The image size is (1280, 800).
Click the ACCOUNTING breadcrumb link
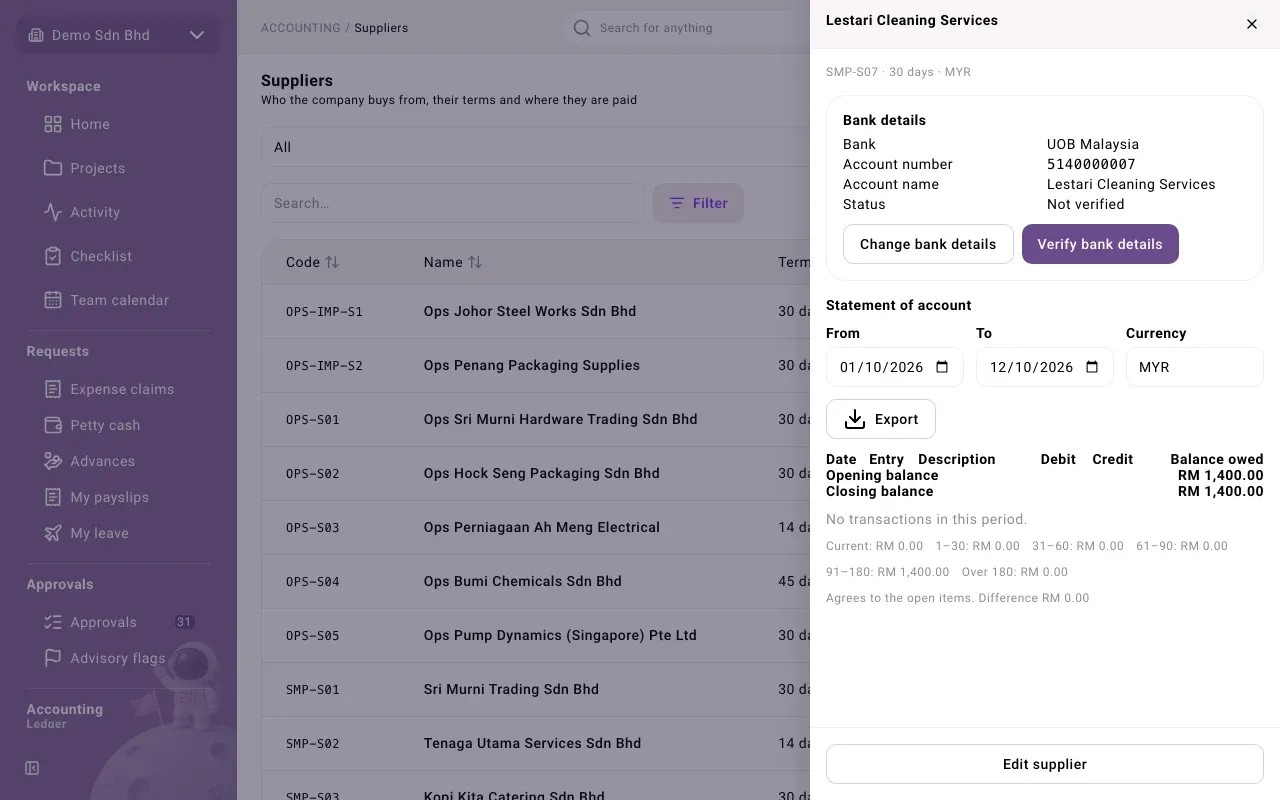[x=301, y=28]
